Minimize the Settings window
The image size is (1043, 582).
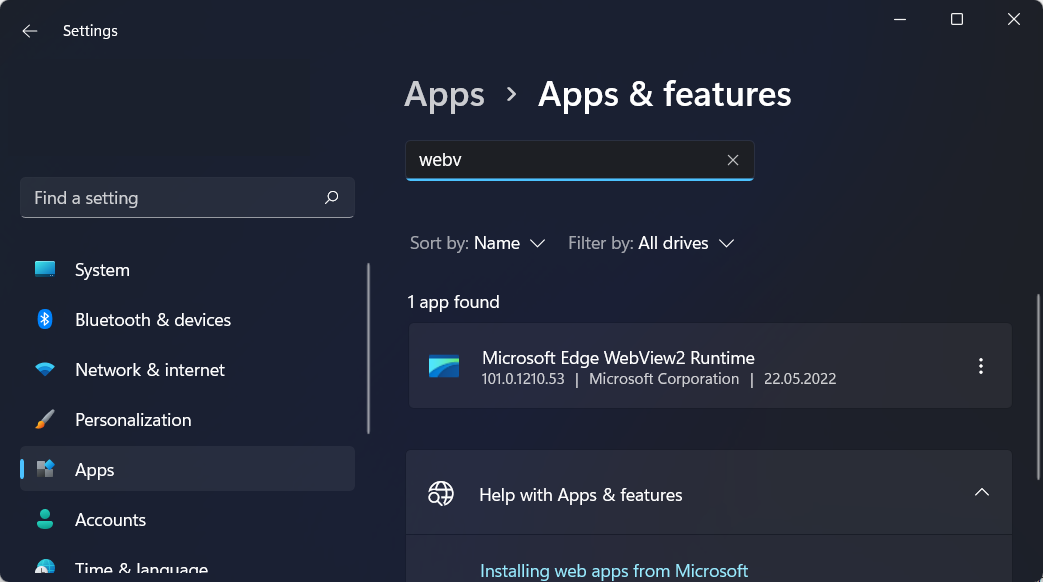pyautogui.click(x=900, y=19)
